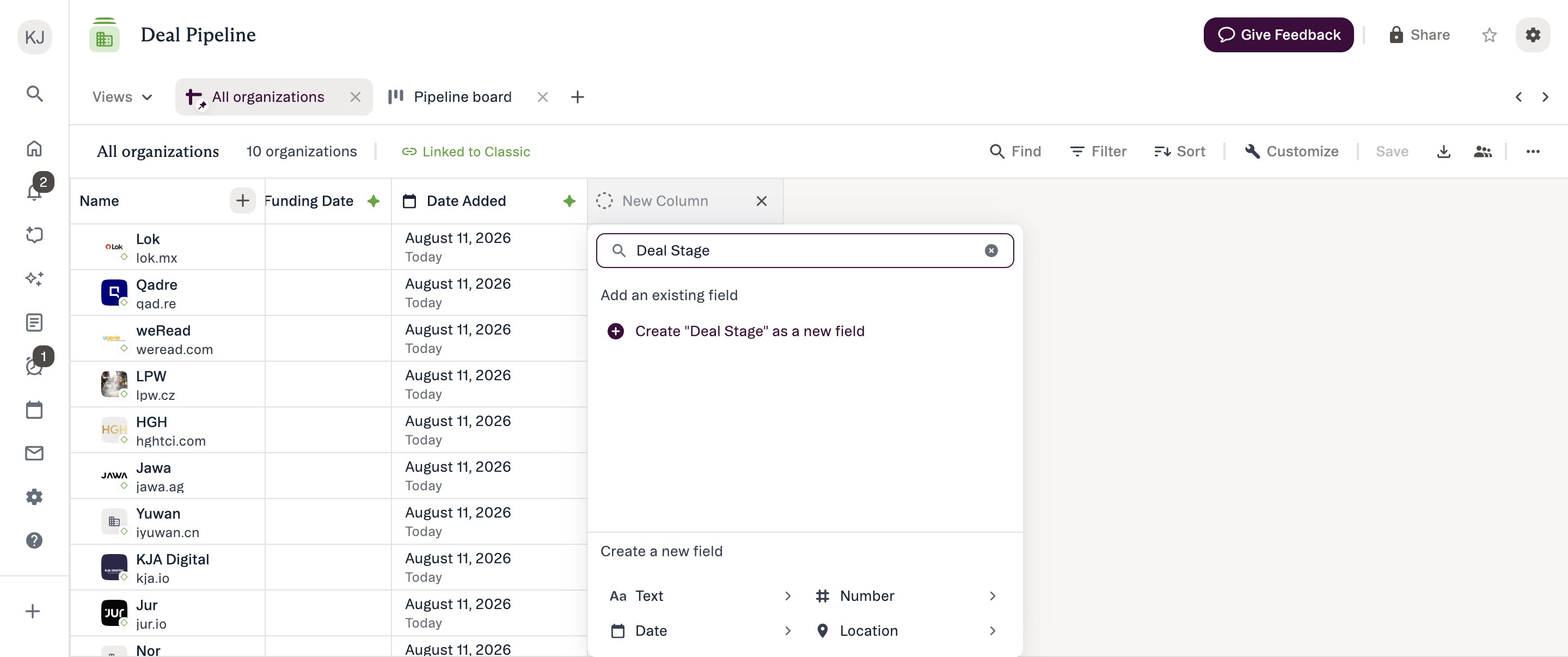Open the sparkle AI icon in the sidebar
This screenshot has width=1568, height=657.
(x=35, y=279)
